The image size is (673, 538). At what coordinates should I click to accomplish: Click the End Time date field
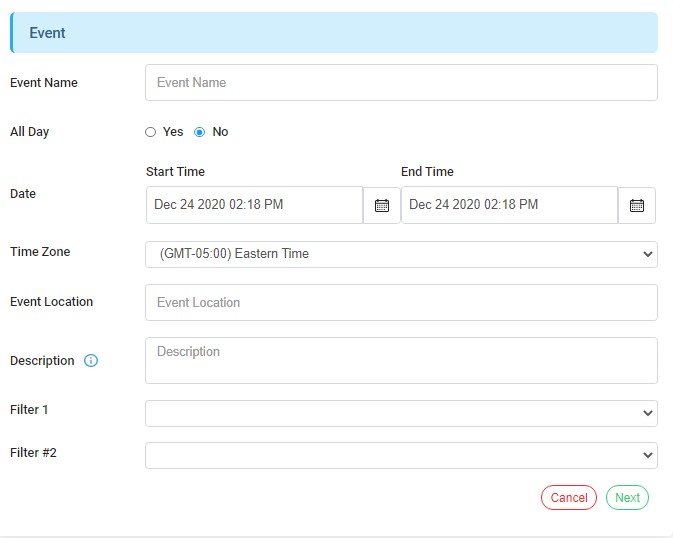tap(509, 205)
